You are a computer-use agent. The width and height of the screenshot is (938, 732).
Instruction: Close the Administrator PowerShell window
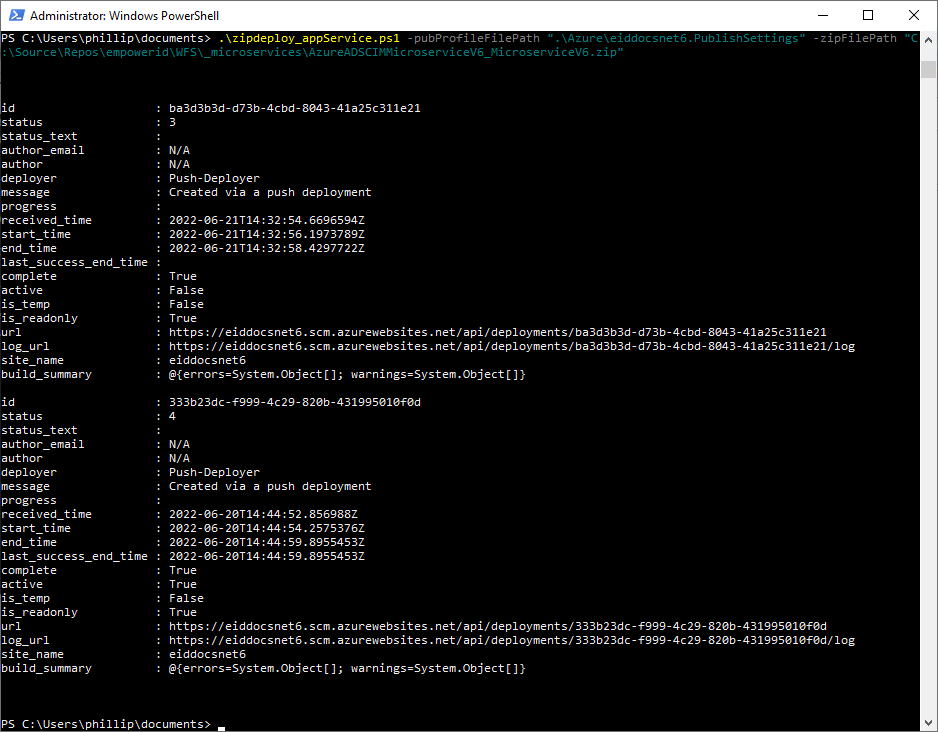click(x=913, y=15)
